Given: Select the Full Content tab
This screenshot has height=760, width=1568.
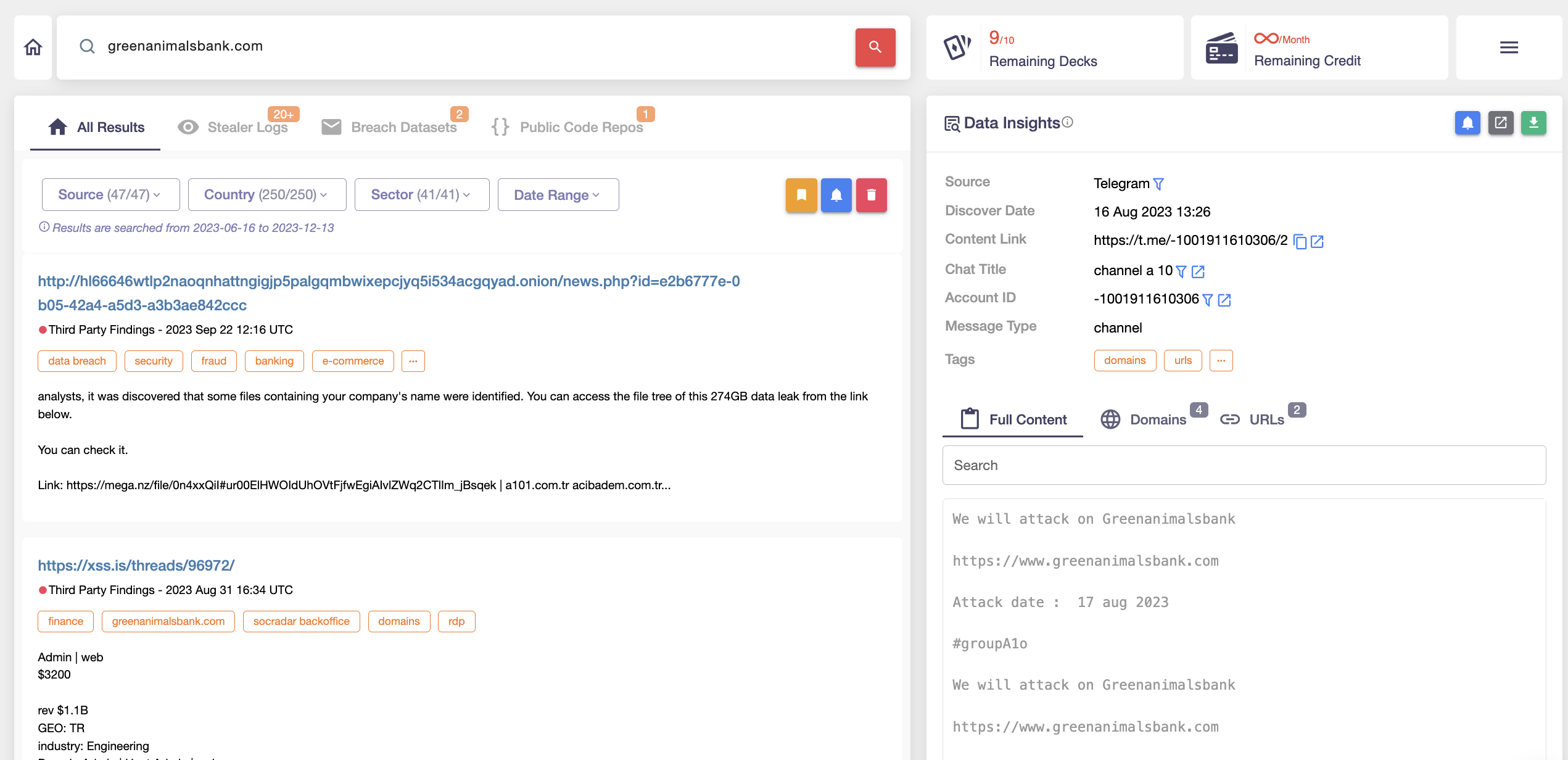Looking at the screenshot, I should 1013,419.
